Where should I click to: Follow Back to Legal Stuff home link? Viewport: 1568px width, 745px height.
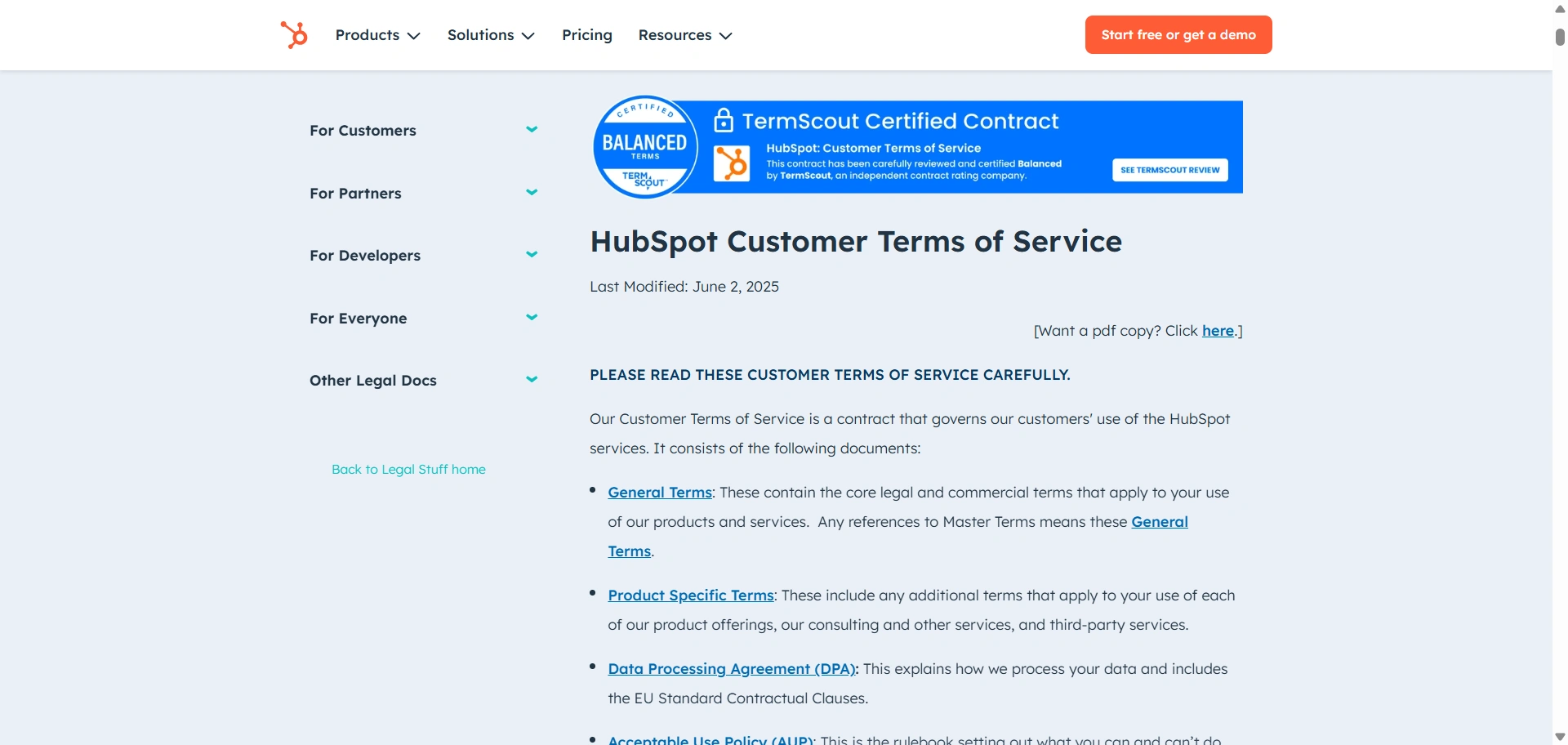[408, 470]
